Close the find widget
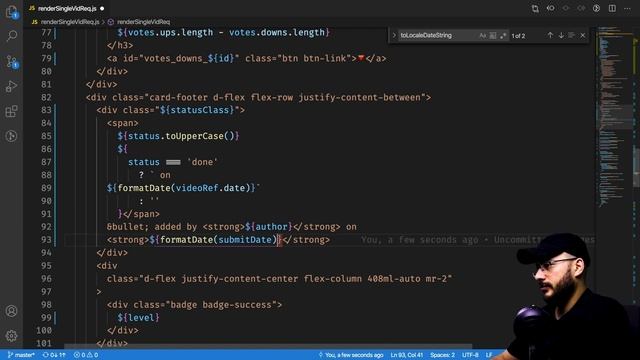The height and width of the screenshot is (360, 640). click(583, 36)
